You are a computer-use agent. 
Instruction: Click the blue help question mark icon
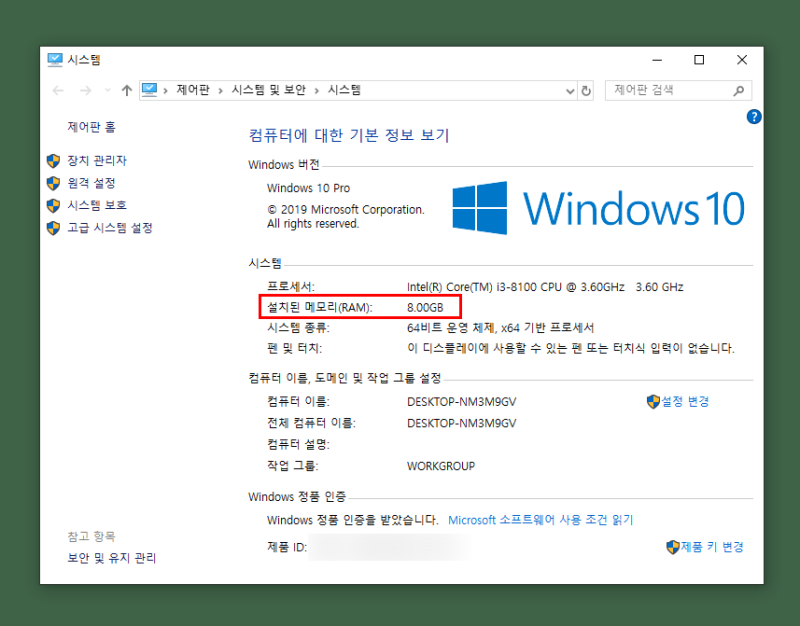click(x=754, y=117)
